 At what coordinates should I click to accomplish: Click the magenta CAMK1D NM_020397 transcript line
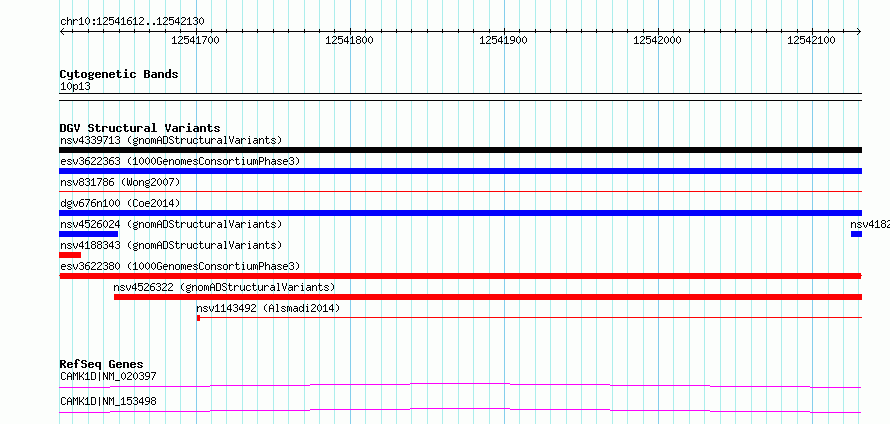(x=460, y=386)
